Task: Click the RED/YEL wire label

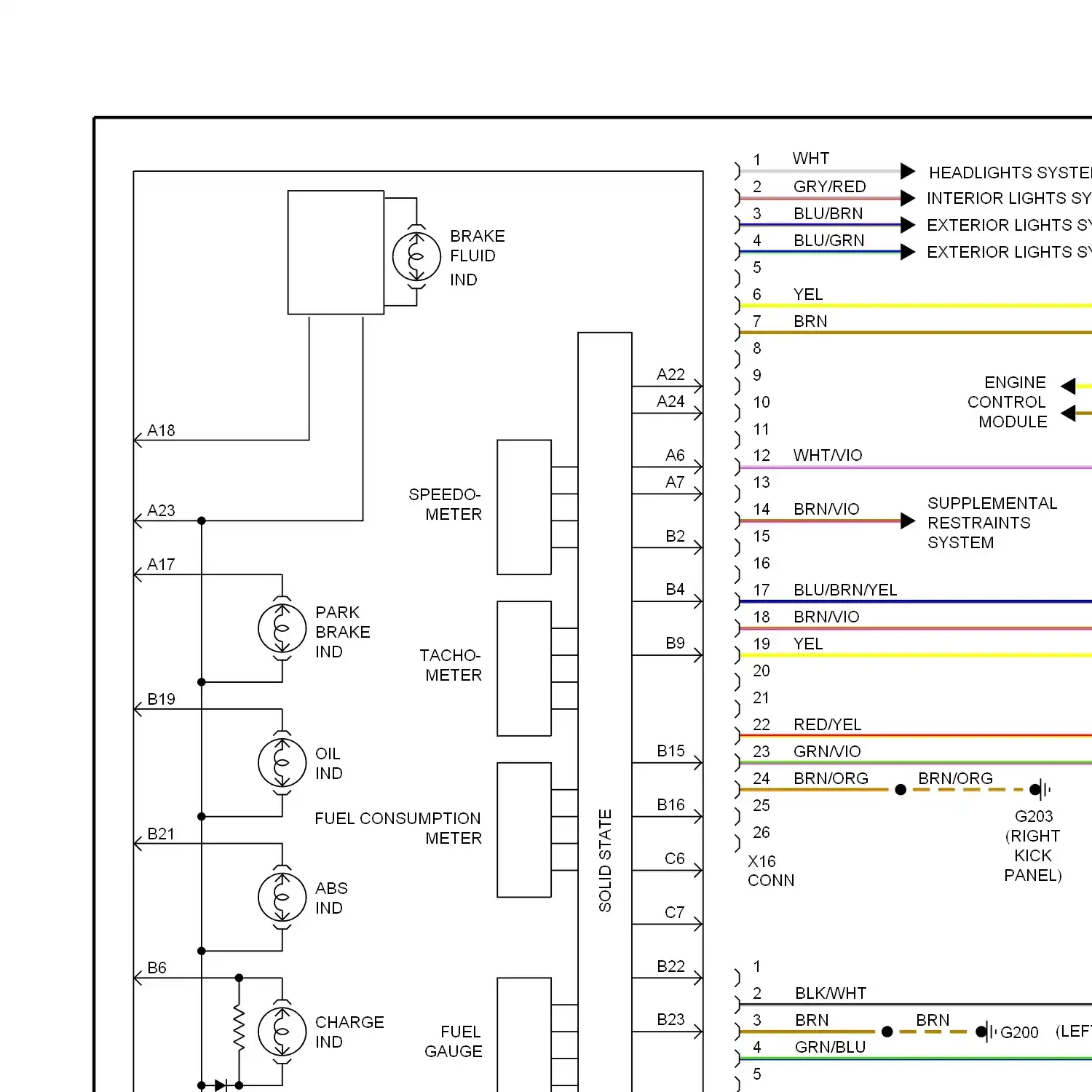Action: coord(827,724)
